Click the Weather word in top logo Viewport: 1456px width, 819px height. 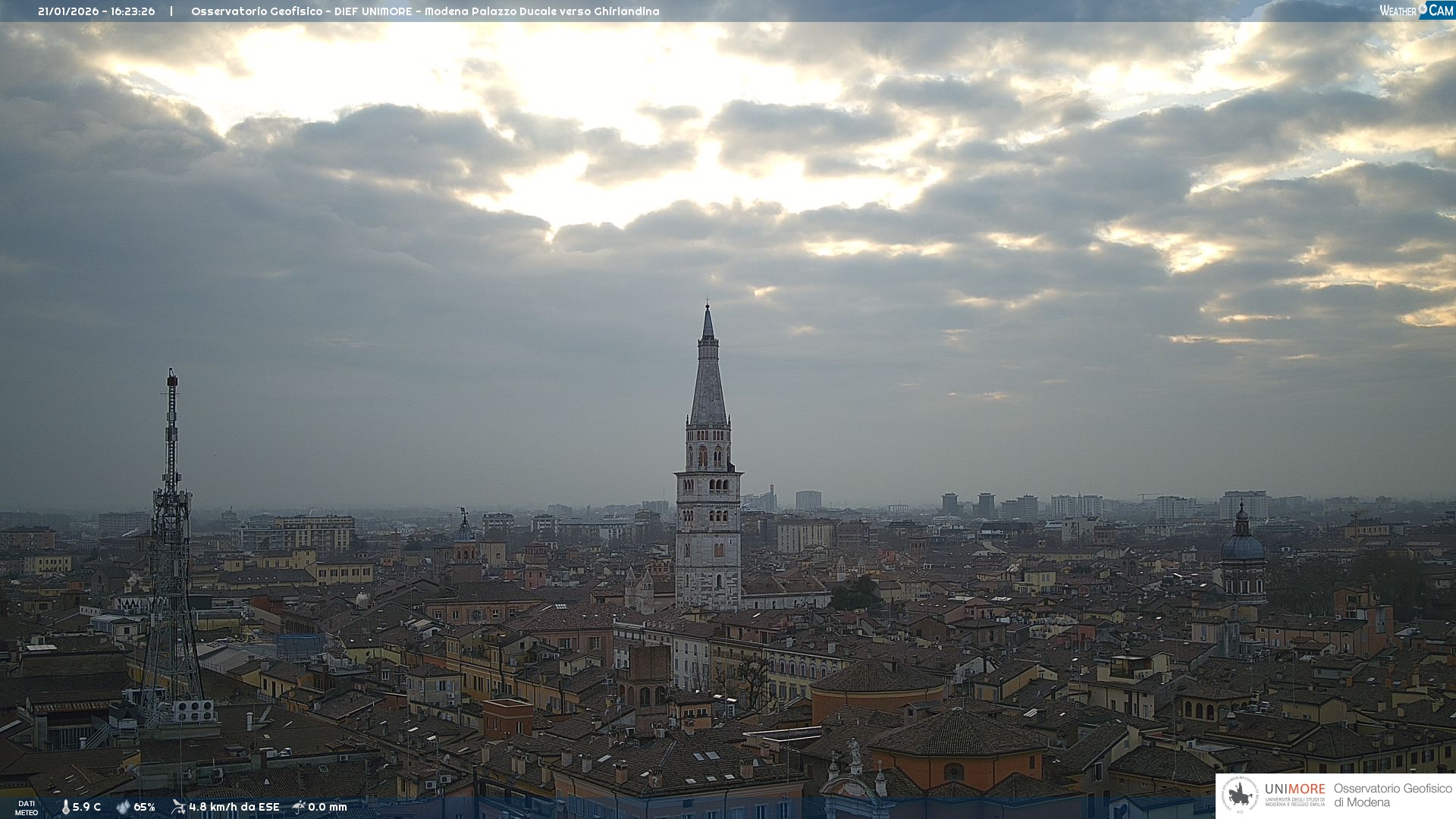(x=1398, y=11)
